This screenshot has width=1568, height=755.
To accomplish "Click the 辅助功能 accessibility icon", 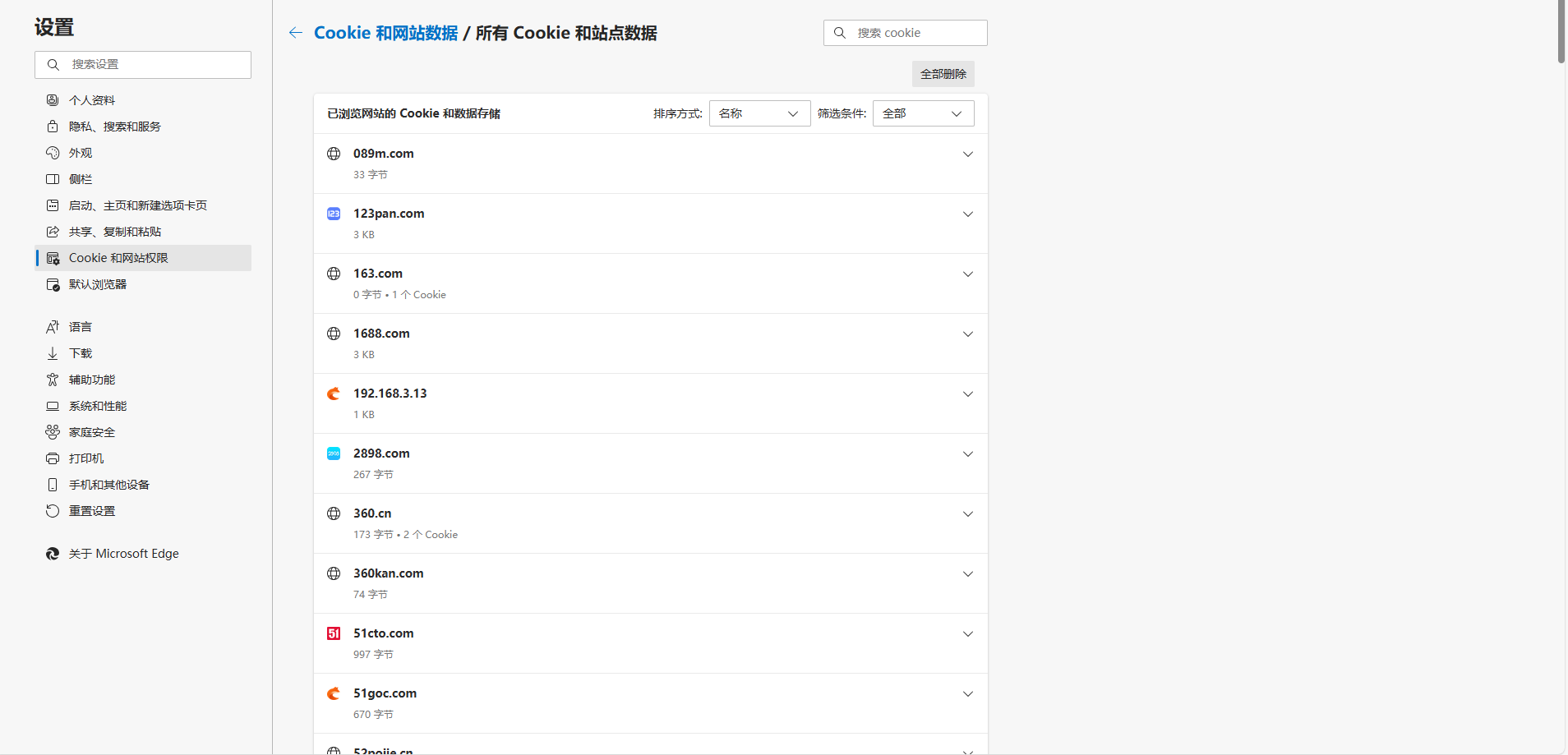I will click(x=53, y=380).
